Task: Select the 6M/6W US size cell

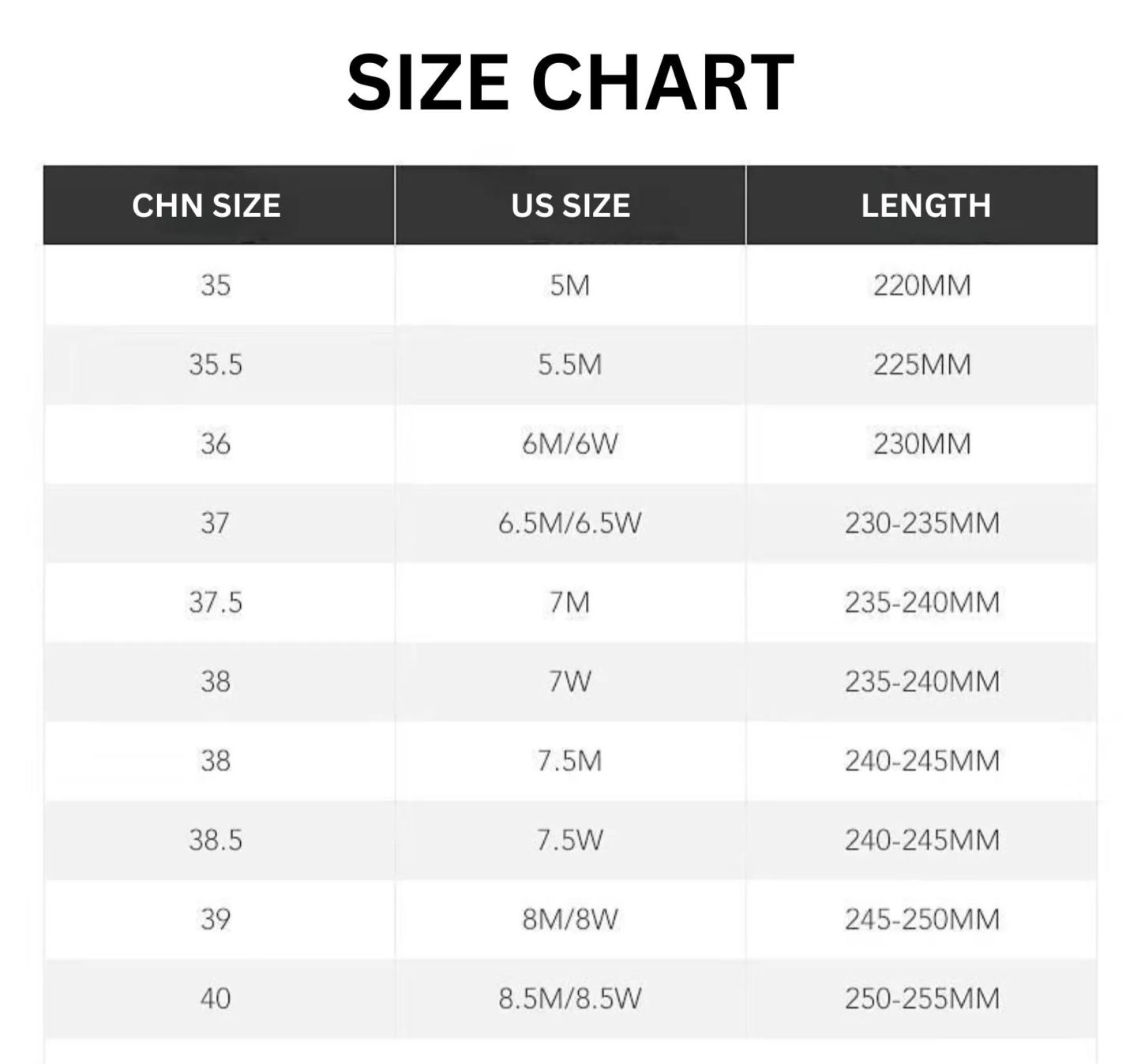Action: coord(570,444)
